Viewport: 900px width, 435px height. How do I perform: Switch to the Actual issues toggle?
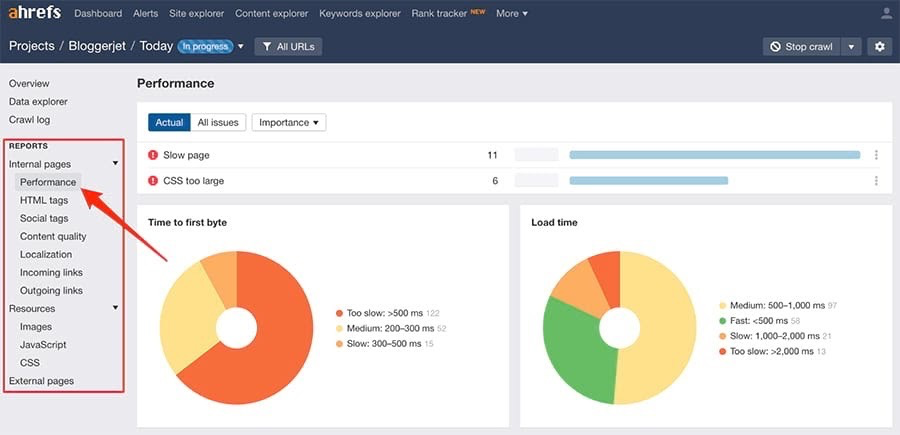pyautogui.click(x=169, y=122)
